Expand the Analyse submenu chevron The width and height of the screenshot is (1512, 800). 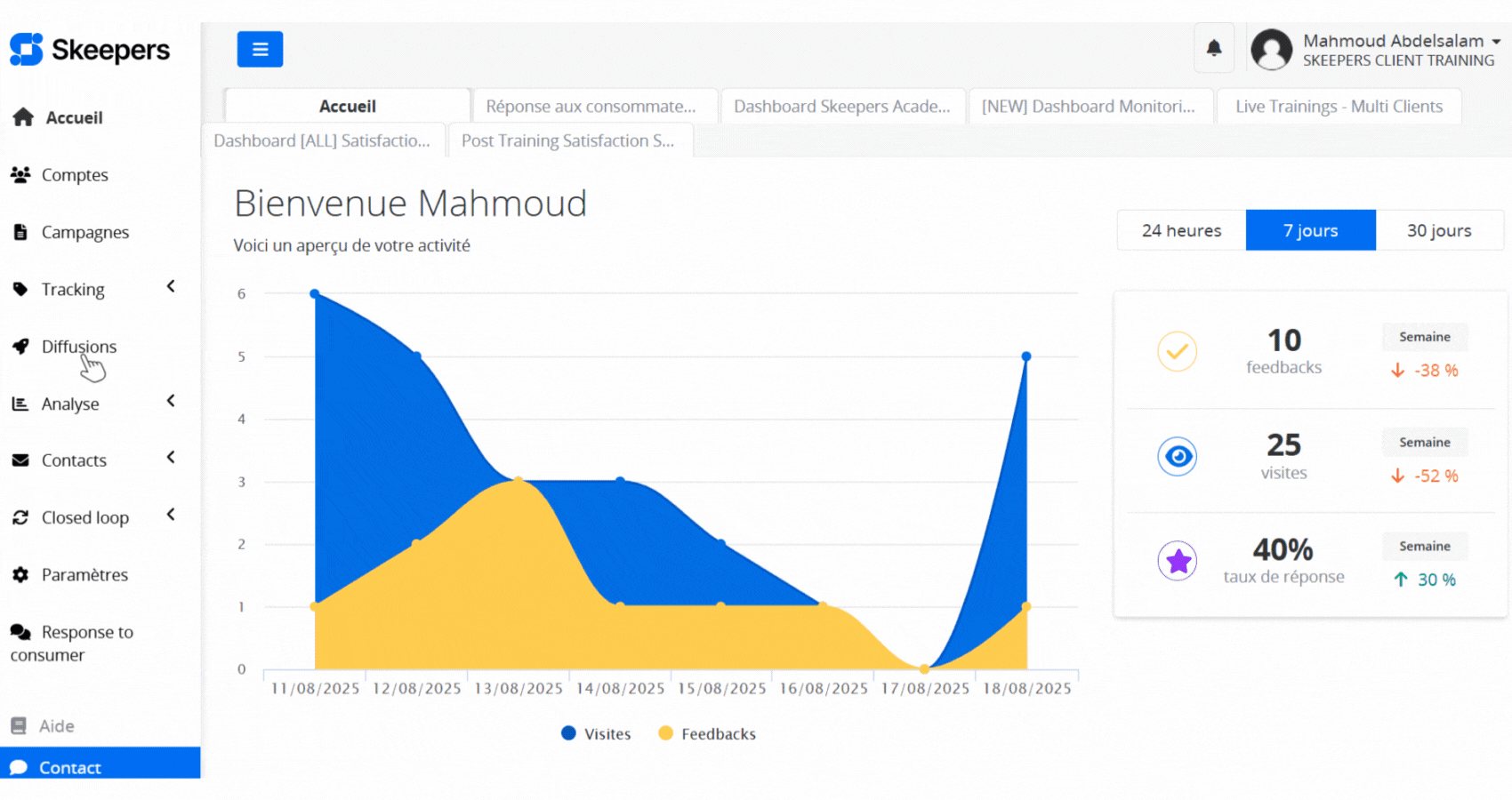point(171,401)
